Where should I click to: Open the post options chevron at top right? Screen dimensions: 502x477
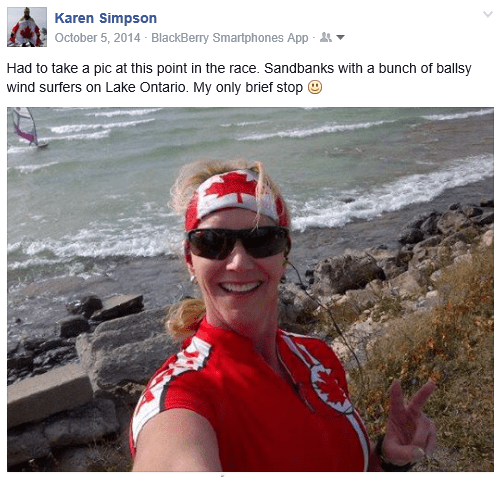pyautogui.click(x=488, y=14)
